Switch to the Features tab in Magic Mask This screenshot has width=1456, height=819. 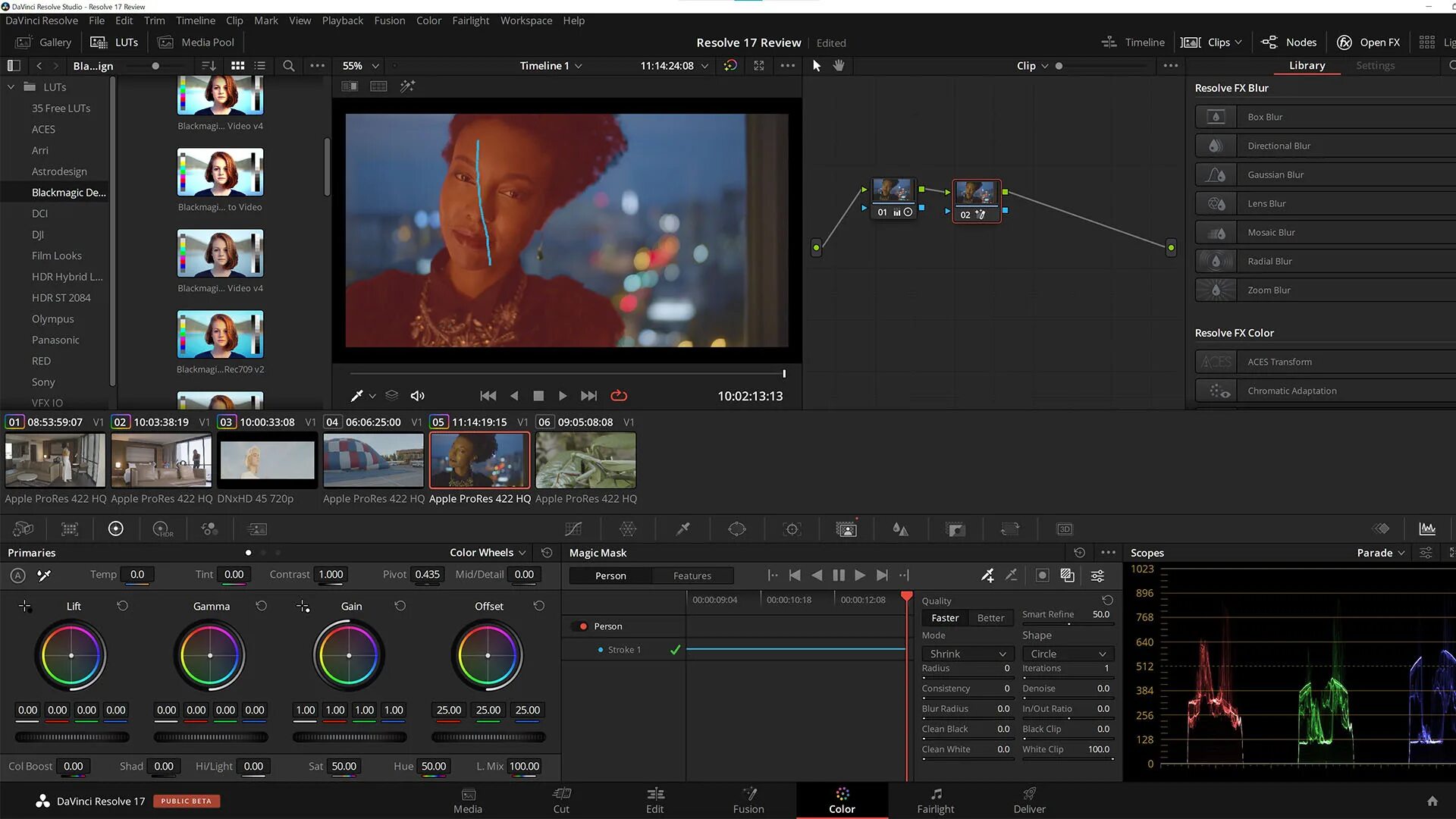pyautogui.click(x=692, y=576)
